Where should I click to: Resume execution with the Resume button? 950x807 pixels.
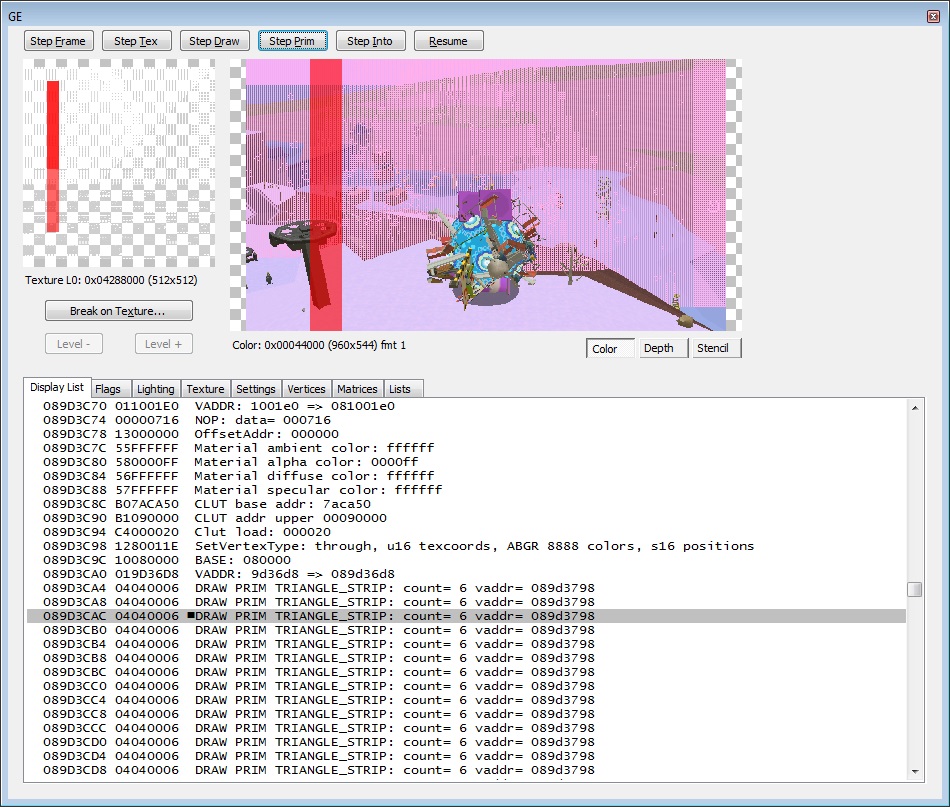(448, 41)
